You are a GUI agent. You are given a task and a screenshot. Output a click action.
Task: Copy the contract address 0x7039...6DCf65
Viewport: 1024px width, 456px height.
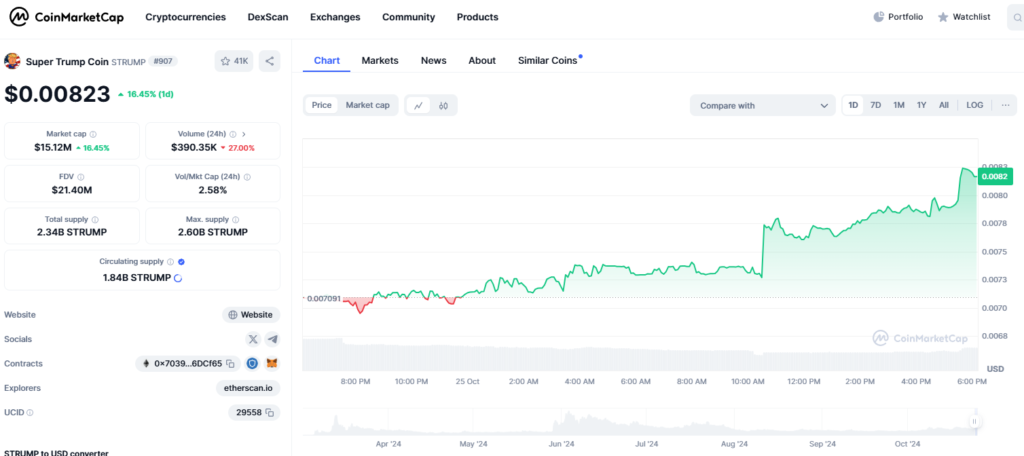pos(230,364)
